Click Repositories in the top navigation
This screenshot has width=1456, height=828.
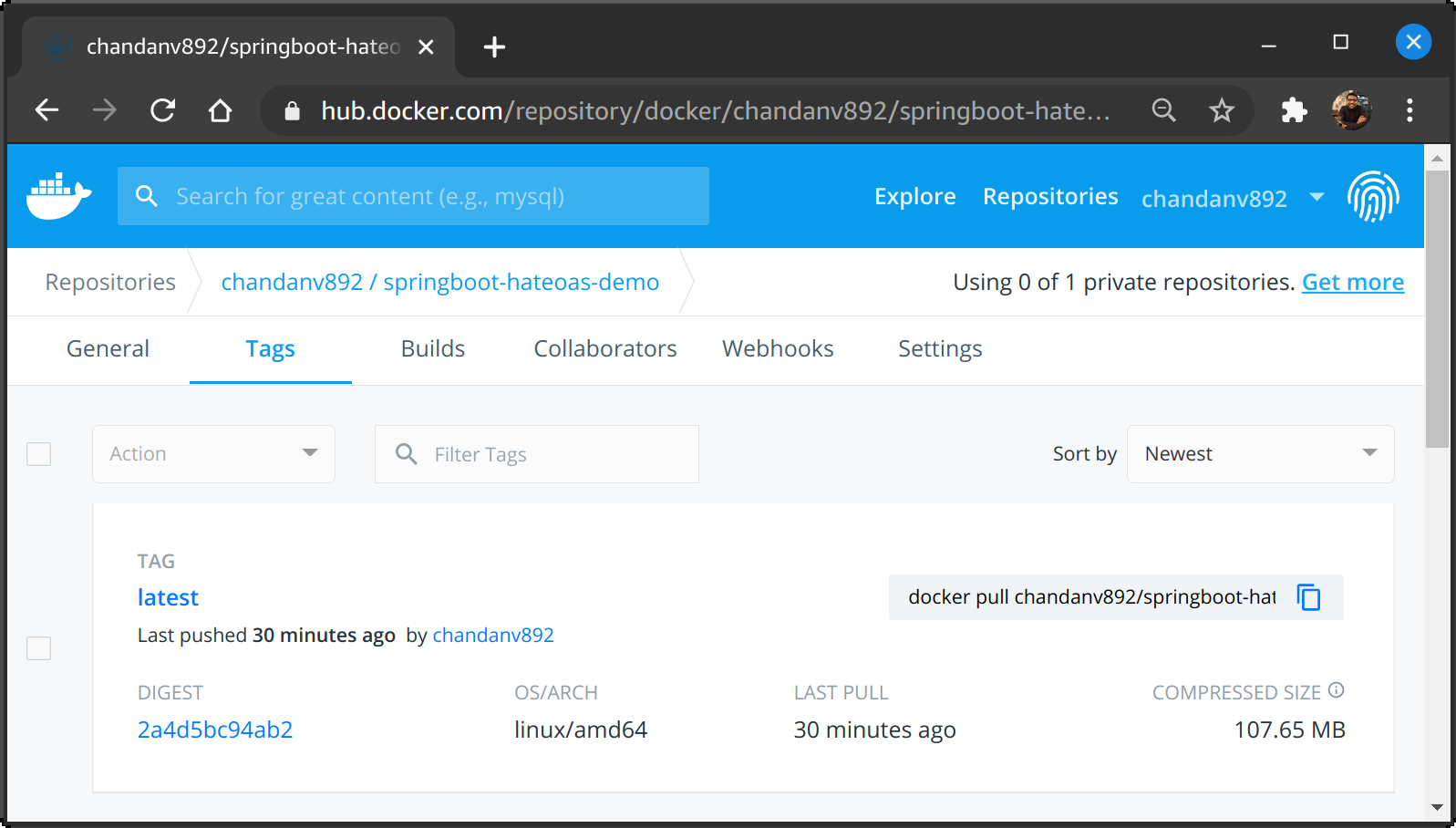[x=1050, y=196]
